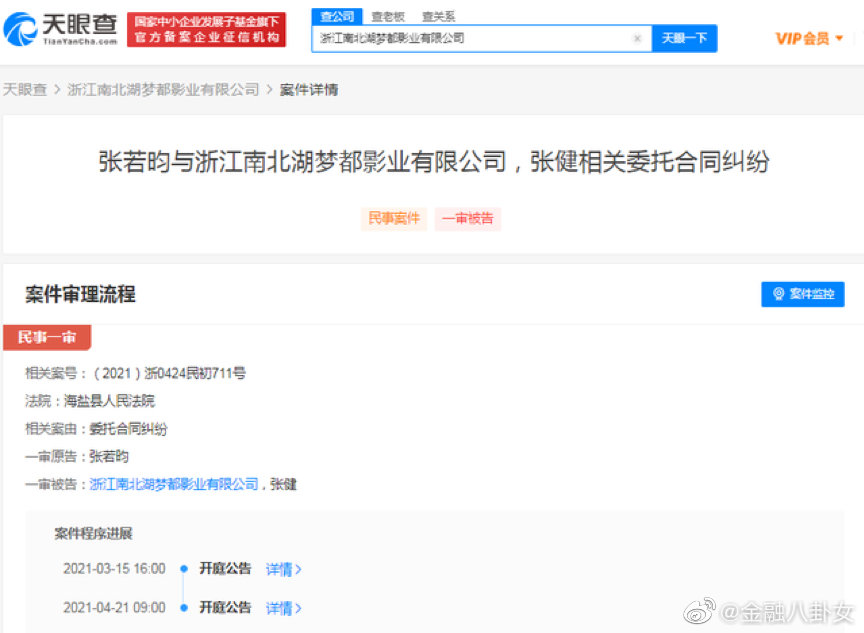
Task: Click the case title heading text
Action: 434,162
